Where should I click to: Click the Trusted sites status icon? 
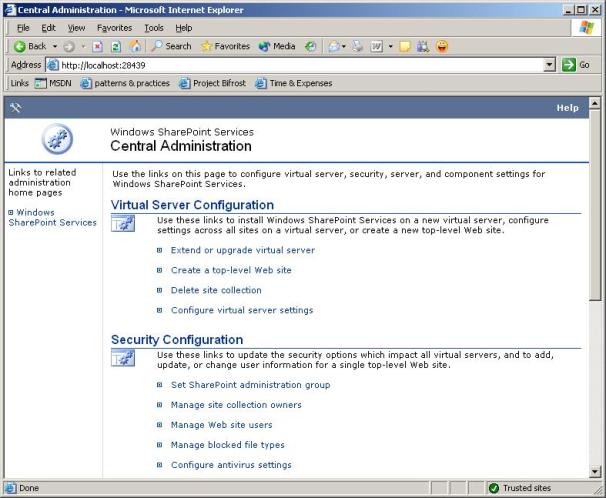(494, 488)
